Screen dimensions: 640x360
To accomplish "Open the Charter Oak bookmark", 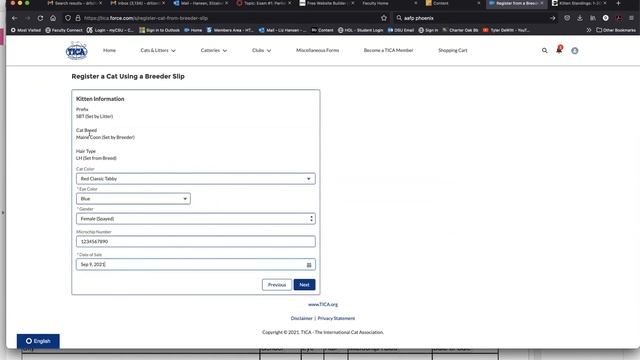I will 460,30.
